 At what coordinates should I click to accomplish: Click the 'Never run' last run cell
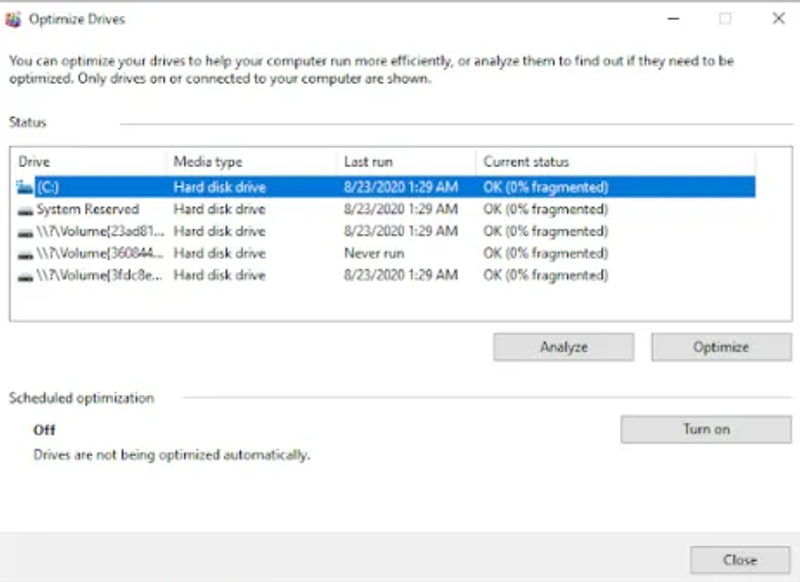tap(374, 253)
